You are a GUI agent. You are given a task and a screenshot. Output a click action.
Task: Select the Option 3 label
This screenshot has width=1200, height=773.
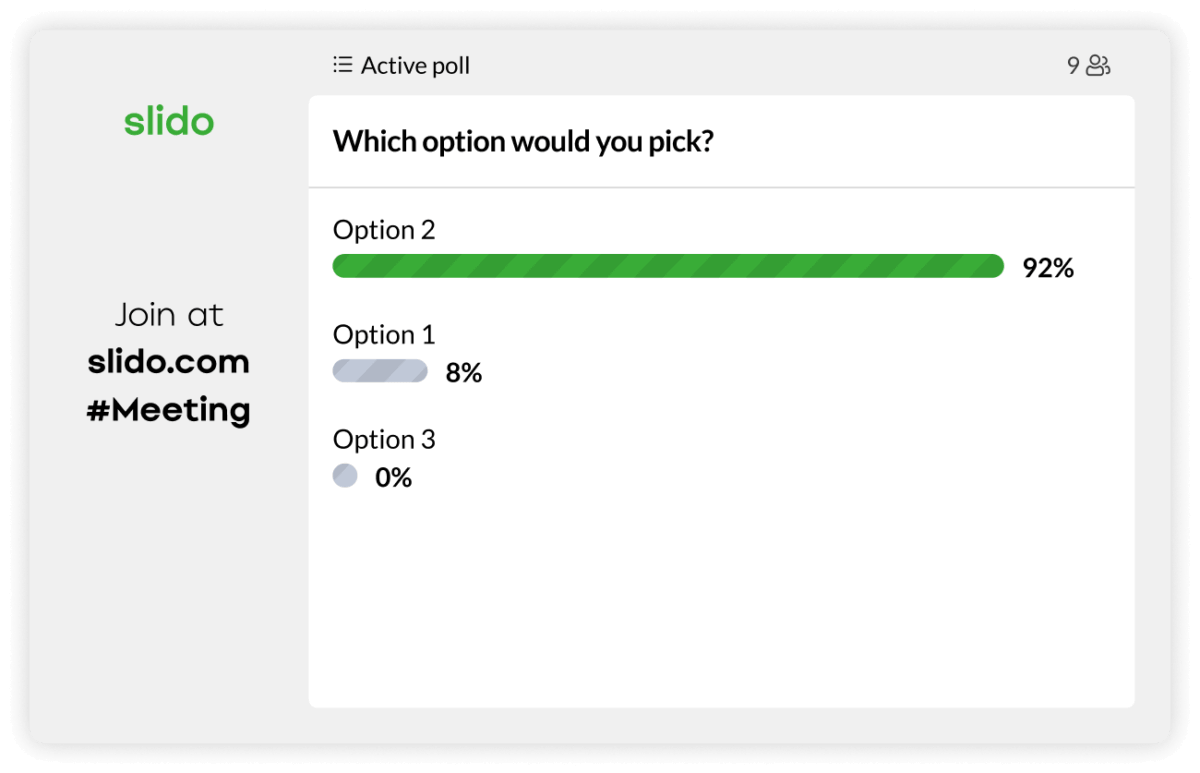coord(384,440)
